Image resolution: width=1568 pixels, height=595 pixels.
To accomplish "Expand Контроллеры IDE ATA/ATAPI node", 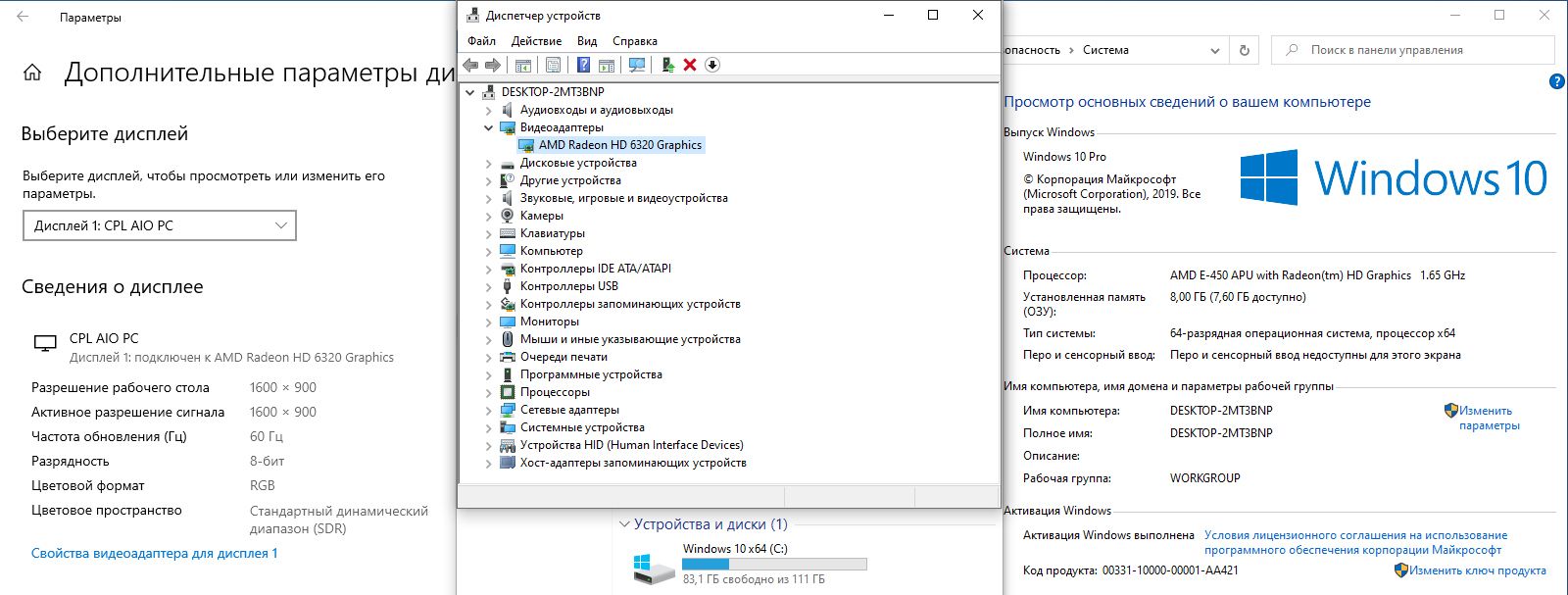I will [x=489, y=269].
